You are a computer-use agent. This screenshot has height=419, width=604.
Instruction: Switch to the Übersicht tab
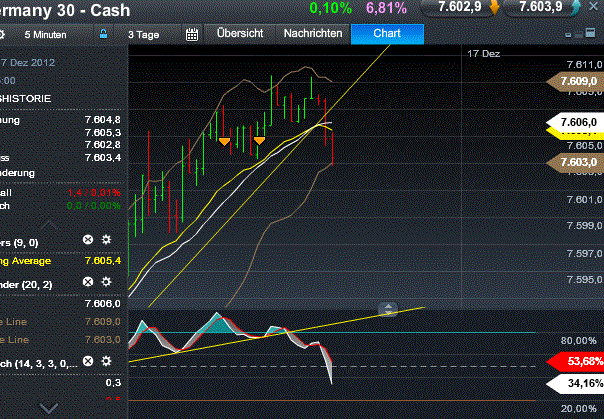click(240, 34)
